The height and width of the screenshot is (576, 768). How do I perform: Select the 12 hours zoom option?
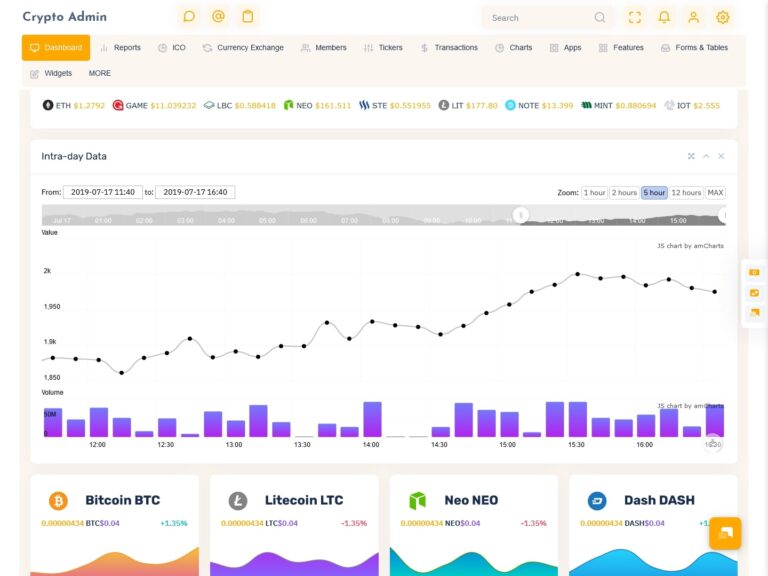click(686, 192)
